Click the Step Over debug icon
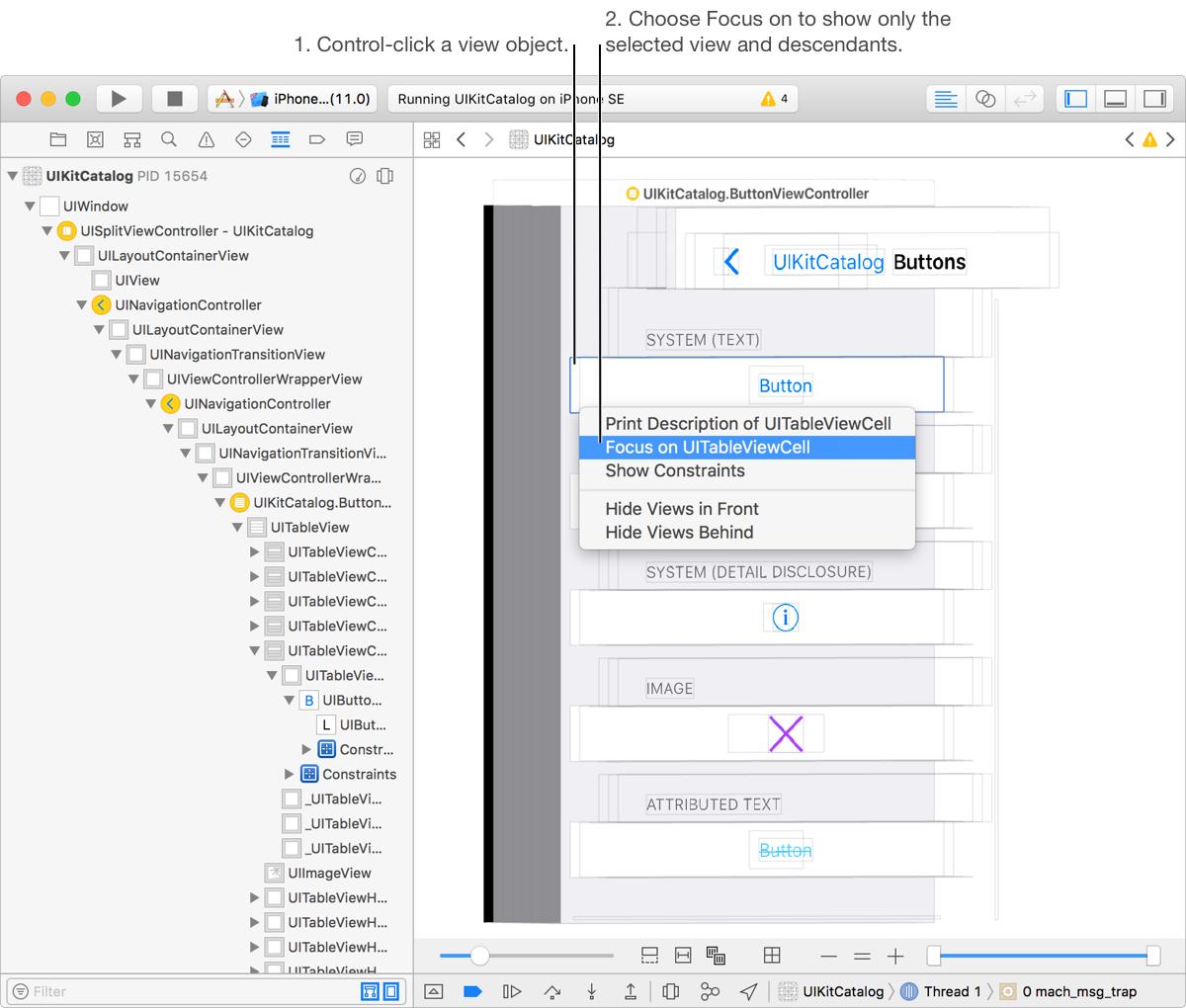The height and width of the screenshot is (1008, 1186). pyautogui.click(x=551, y=991)
